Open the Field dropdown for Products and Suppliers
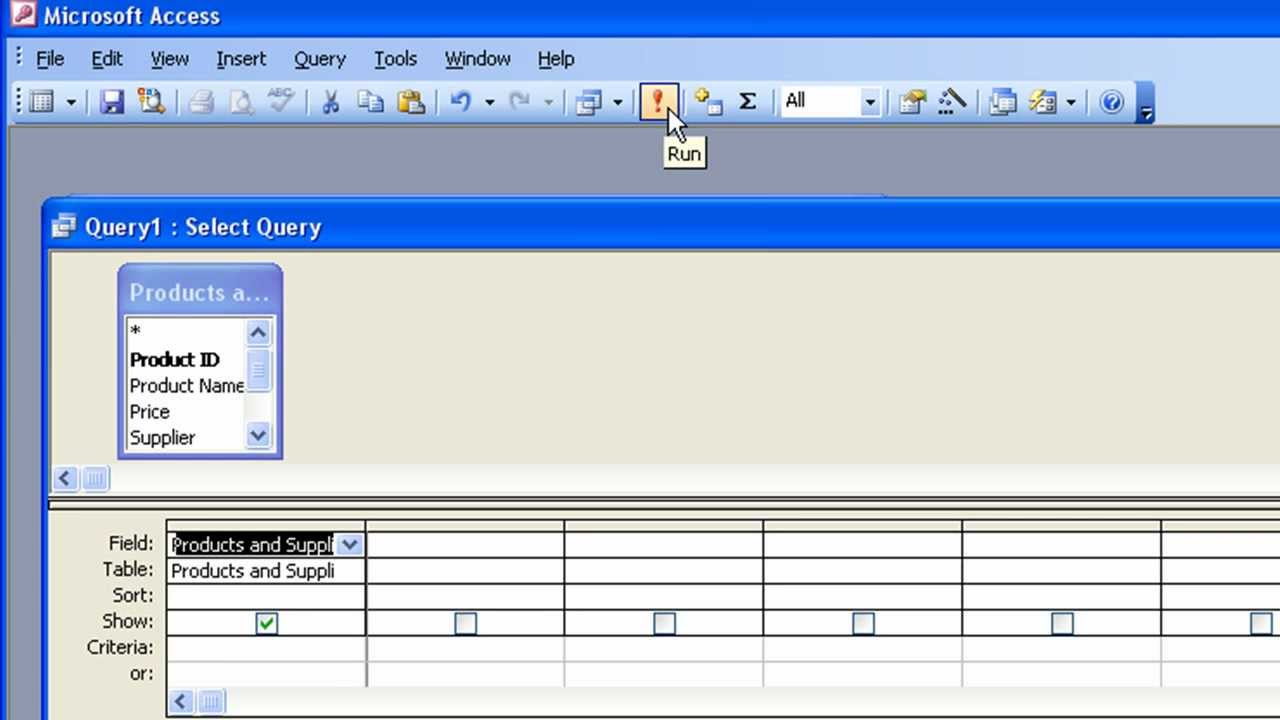The image size is (1280, 720). tap(349, 544)
